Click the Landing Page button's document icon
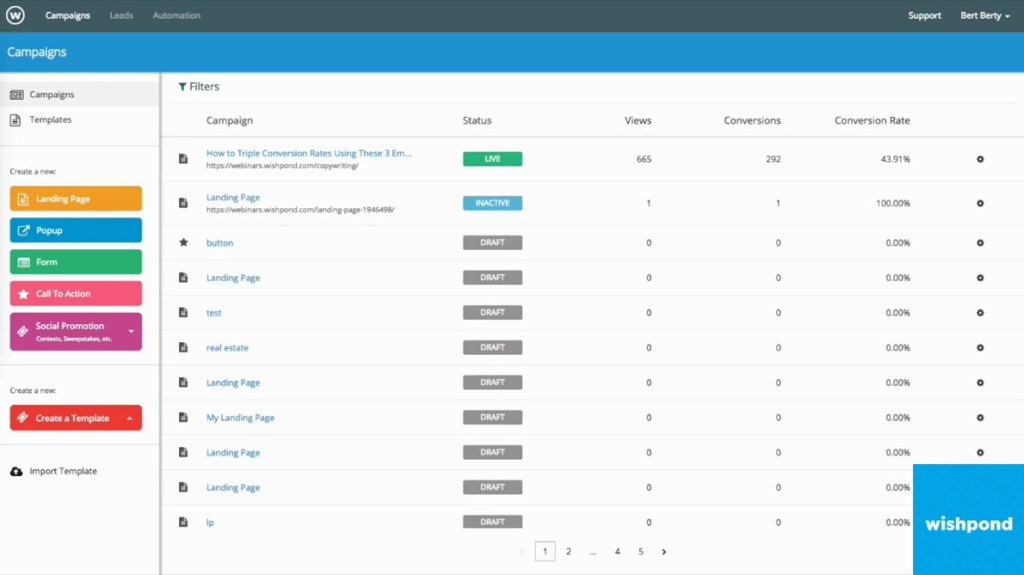 coord(23,199)
